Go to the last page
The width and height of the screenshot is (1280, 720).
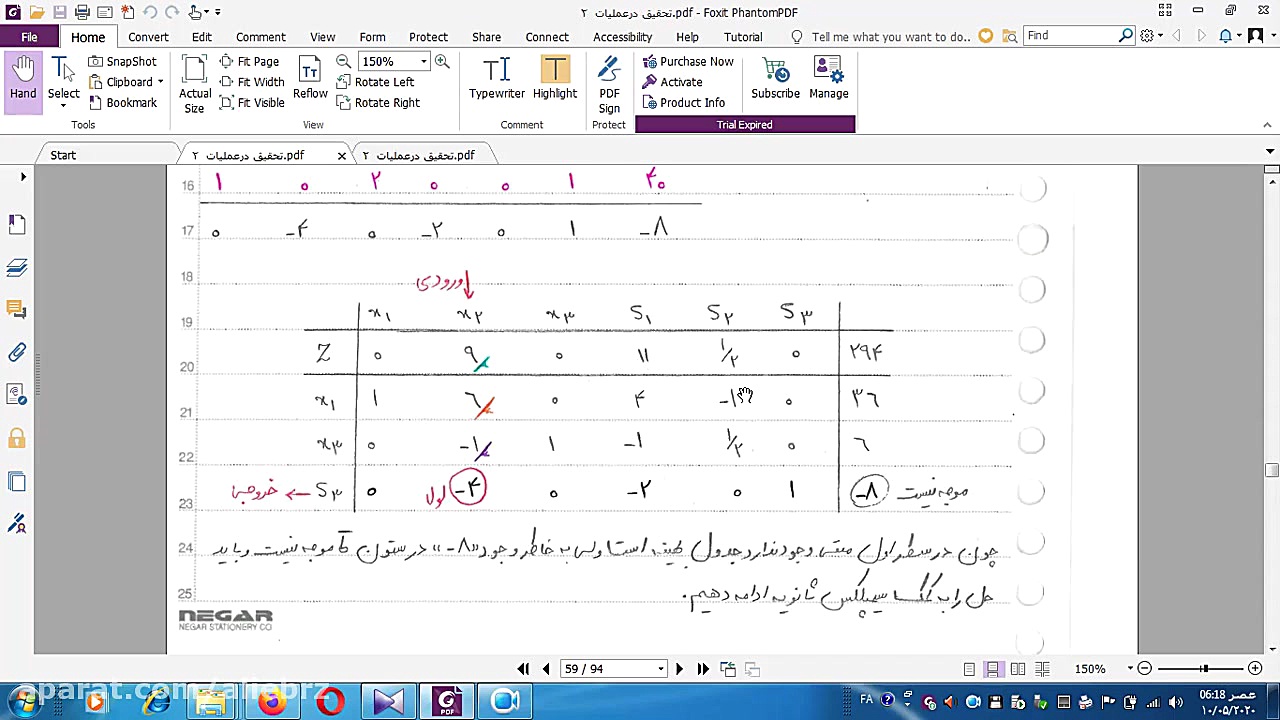click(x=703, y=669)
